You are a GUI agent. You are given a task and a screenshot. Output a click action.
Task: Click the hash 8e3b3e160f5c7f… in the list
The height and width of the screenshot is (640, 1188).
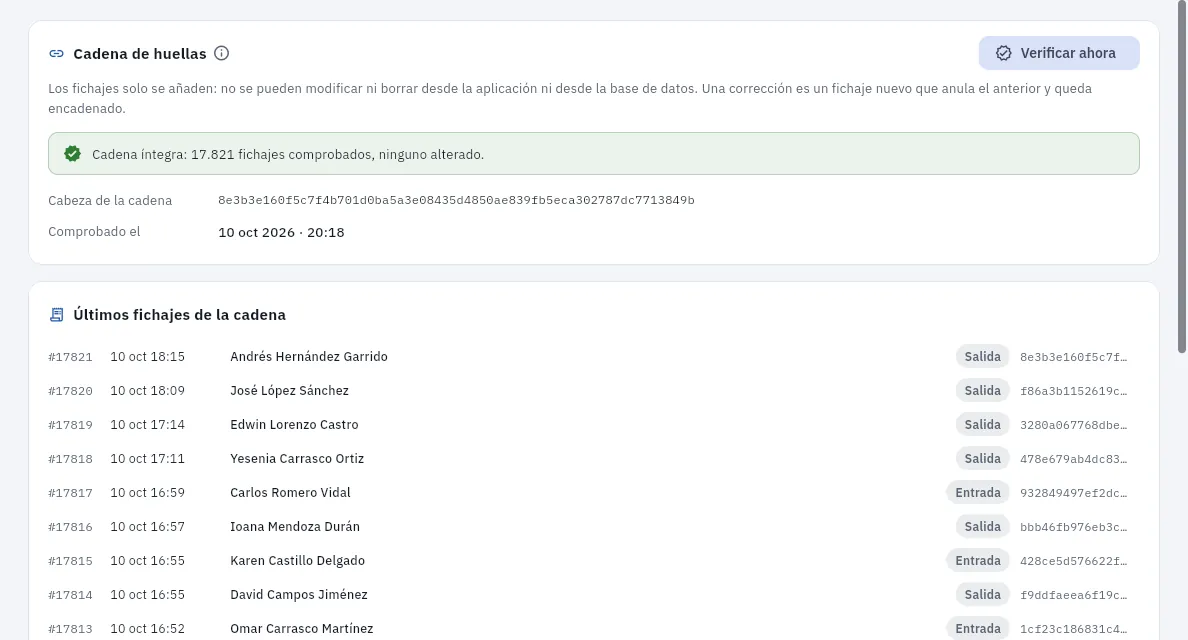pyautogui.click(x=1074, y=357)
